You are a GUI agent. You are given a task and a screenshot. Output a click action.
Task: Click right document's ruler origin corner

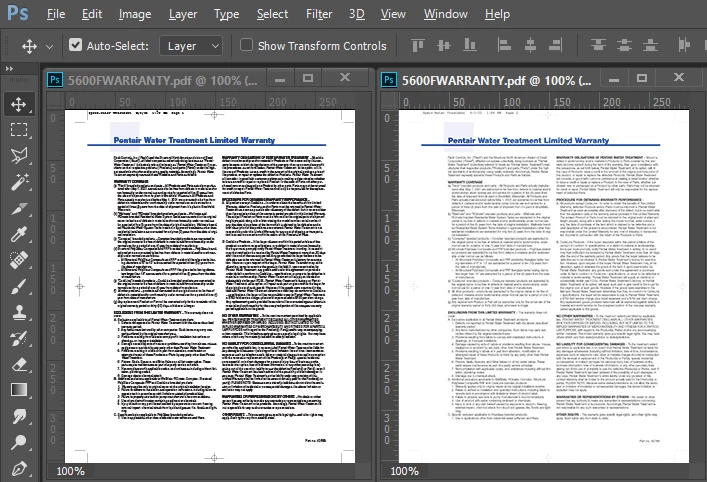tap(390, 101)
